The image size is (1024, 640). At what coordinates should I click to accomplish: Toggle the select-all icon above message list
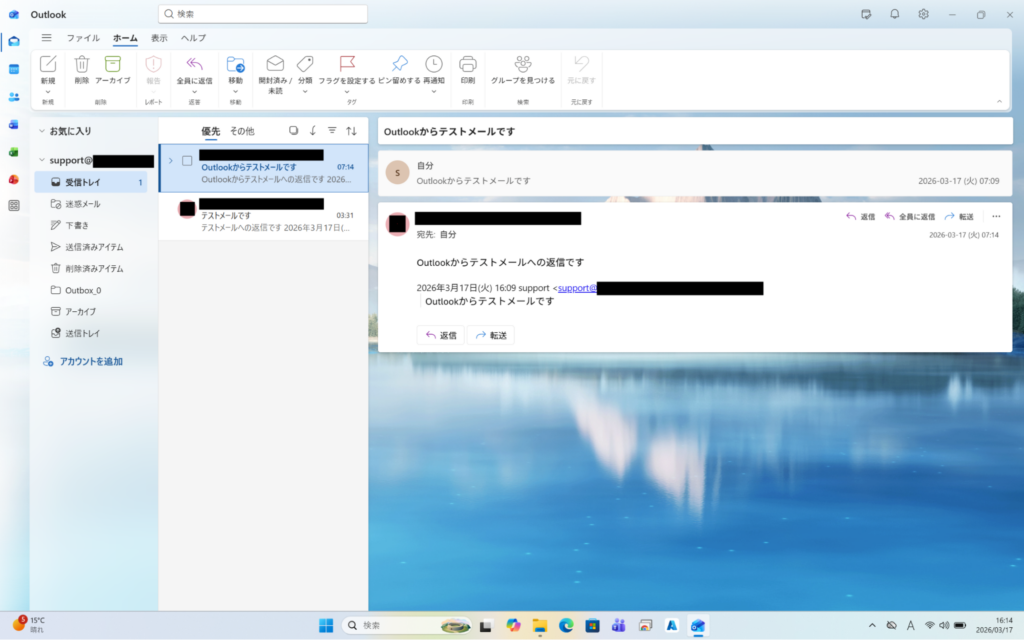[293, 131]
